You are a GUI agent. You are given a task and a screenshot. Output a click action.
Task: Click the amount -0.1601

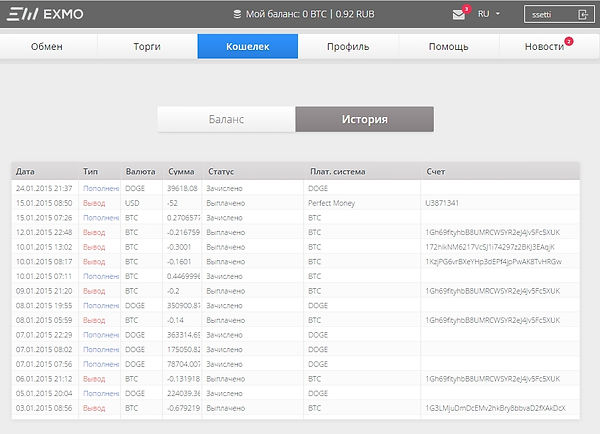179,261
